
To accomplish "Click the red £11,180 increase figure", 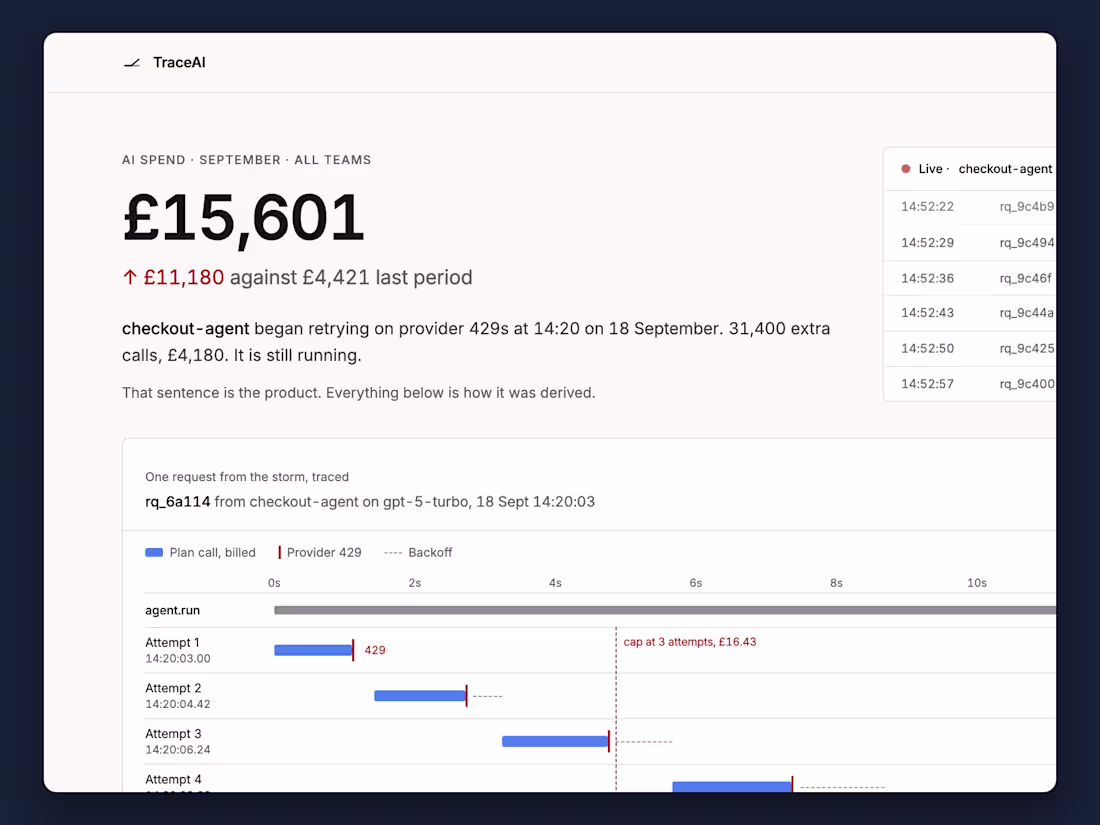I will [x=184, y=277].
